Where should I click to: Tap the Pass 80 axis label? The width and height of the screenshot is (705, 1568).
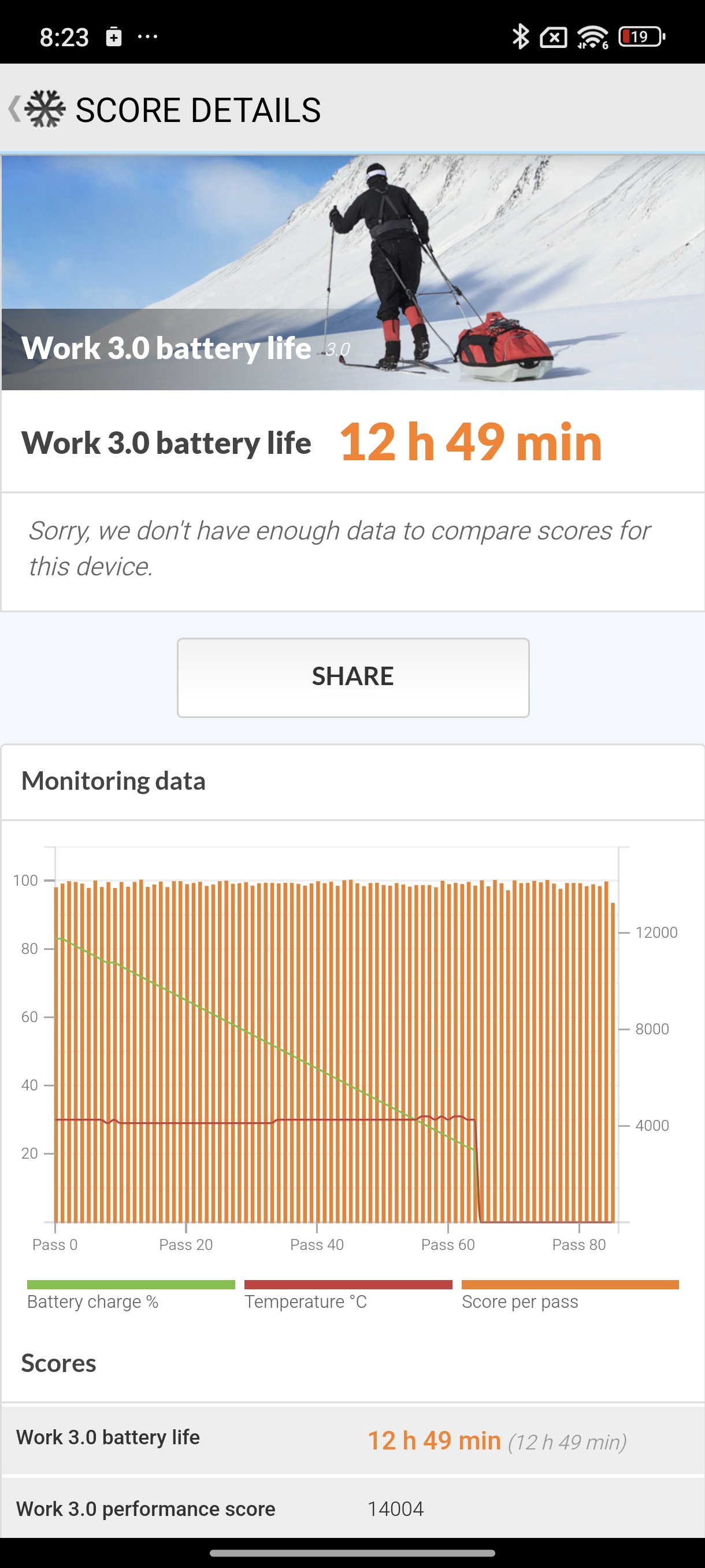[578, 1245]
